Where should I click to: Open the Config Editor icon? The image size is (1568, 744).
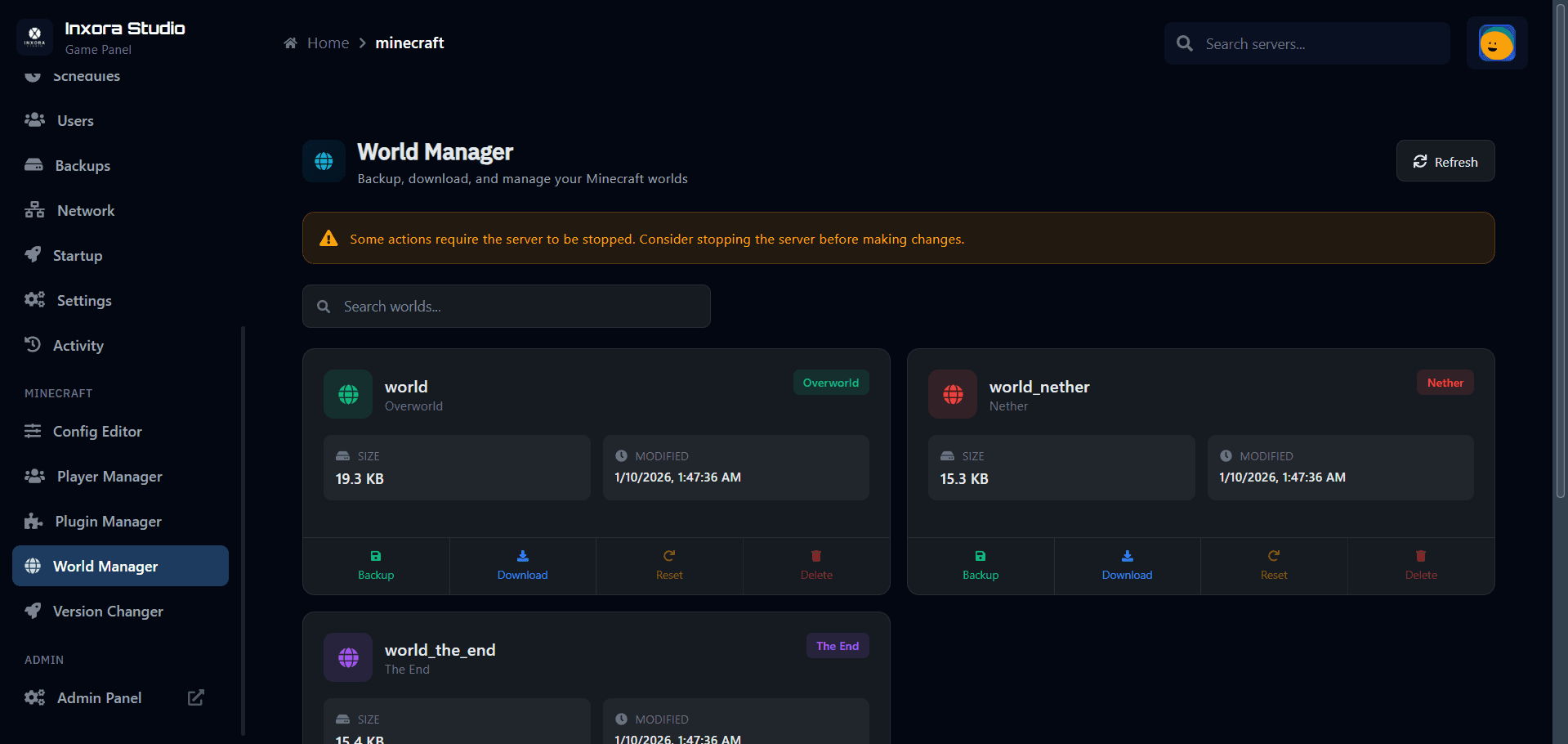(34, 431)
